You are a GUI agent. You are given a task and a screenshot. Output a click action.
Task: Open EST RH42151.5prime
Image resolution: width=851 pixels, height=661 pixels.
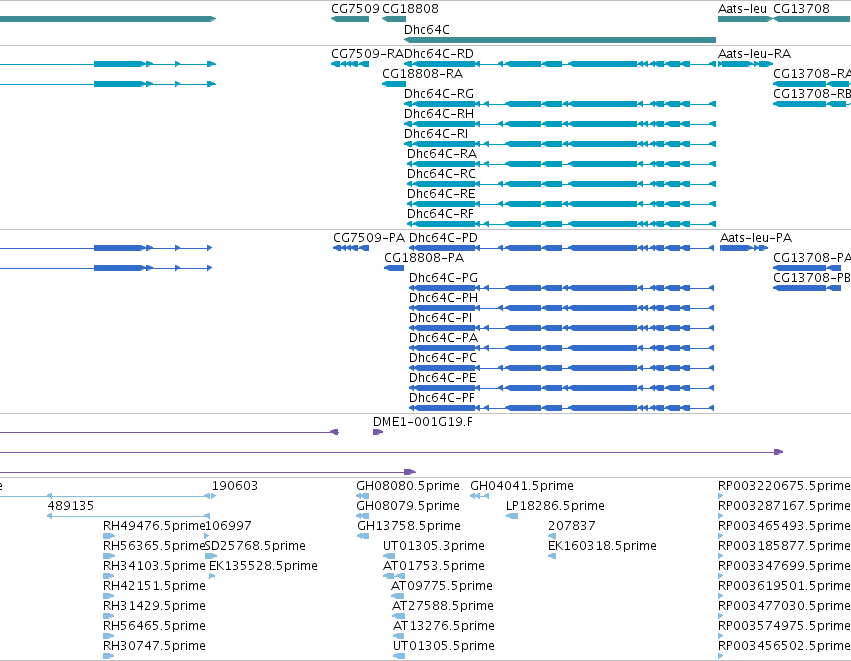click(154, 586)
